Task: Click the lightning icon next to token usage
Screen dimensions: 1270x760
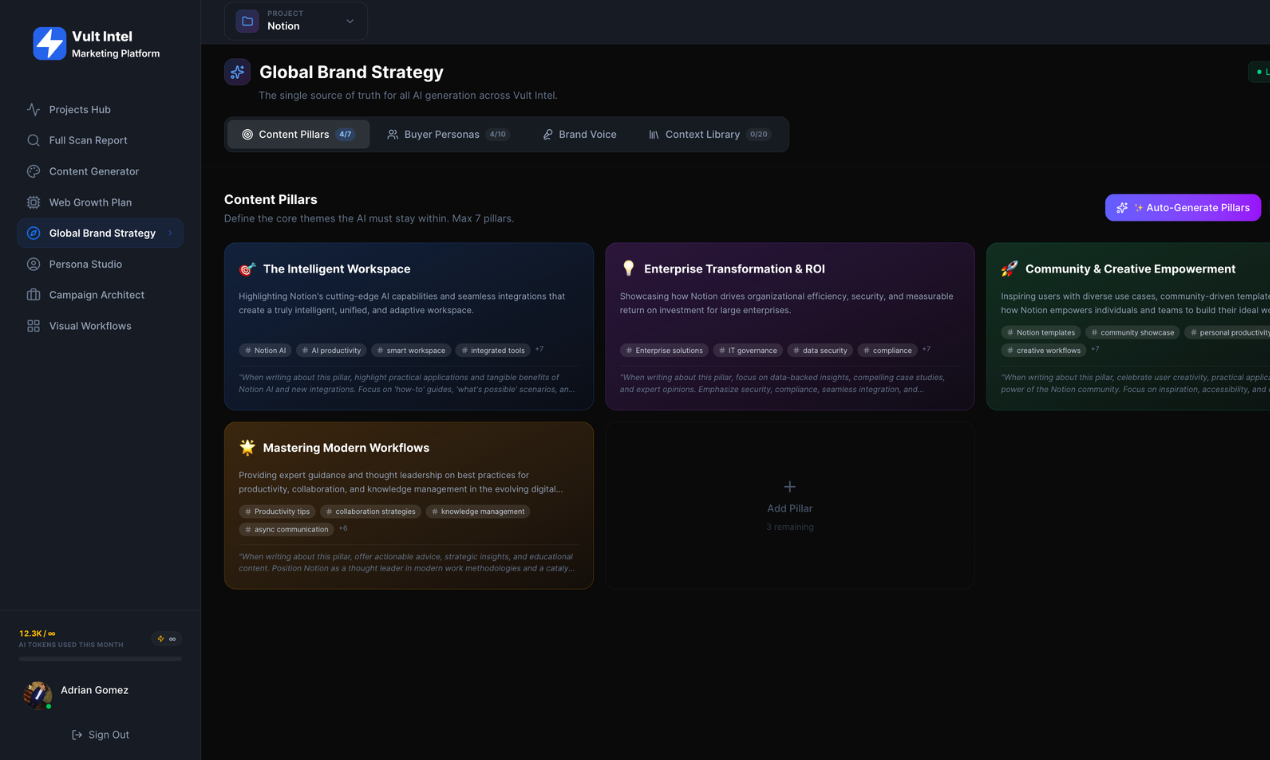Action: coord(159,637)
